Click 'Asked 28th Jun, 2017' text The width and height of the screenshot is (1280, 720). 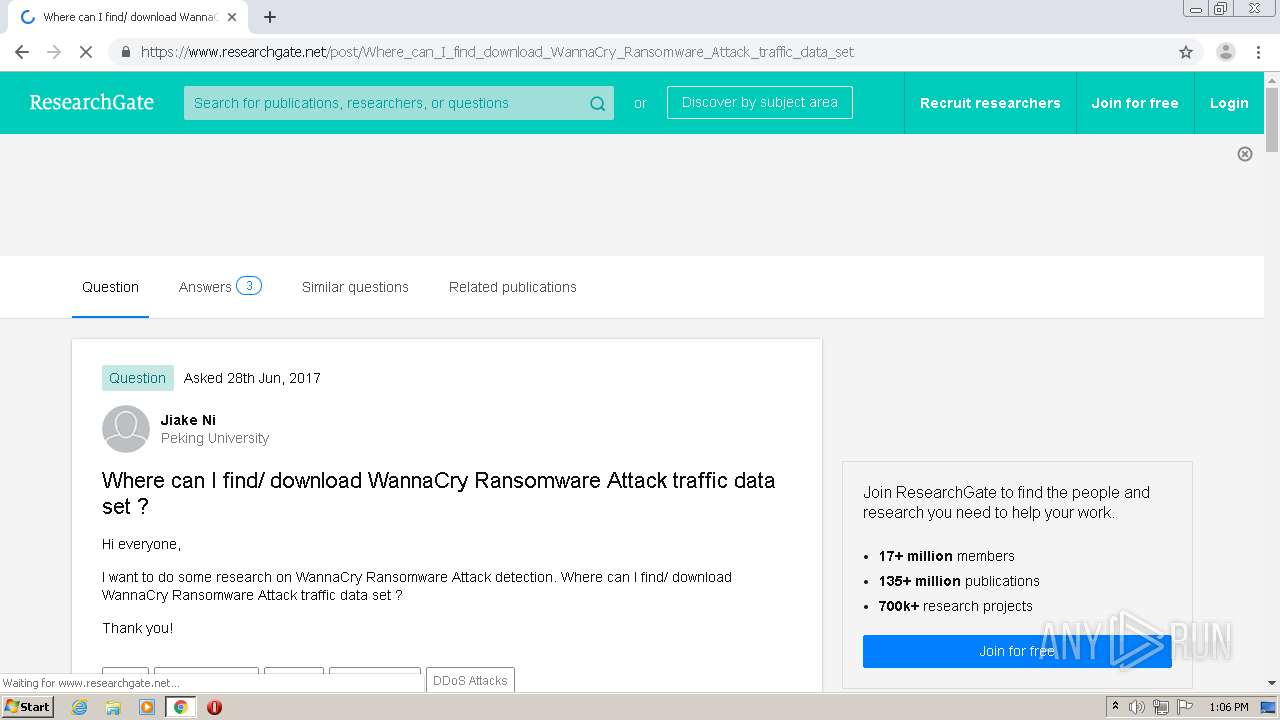tap(252, 378)
